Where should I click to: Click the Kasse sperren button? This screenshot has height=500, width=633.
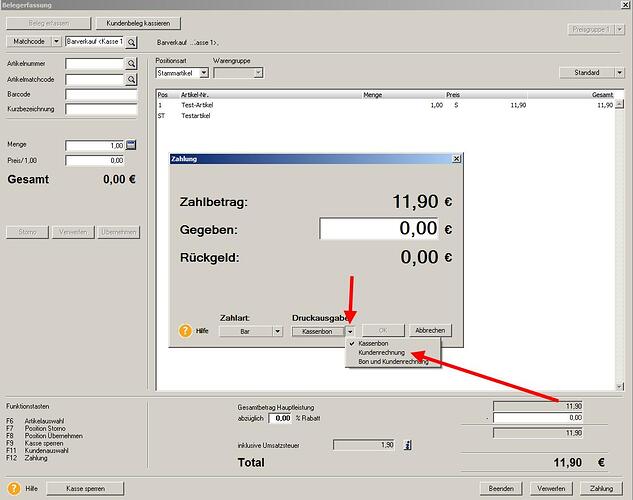coord(85,488)
